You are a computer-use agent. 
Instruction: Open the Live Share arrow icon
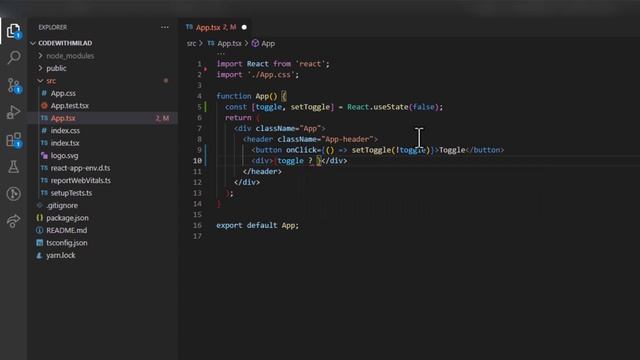coord(13,221)
